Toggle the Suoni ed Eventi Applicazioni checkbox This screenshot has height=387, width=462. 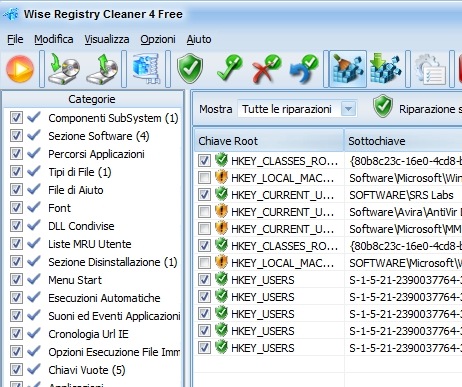point(16,316)
